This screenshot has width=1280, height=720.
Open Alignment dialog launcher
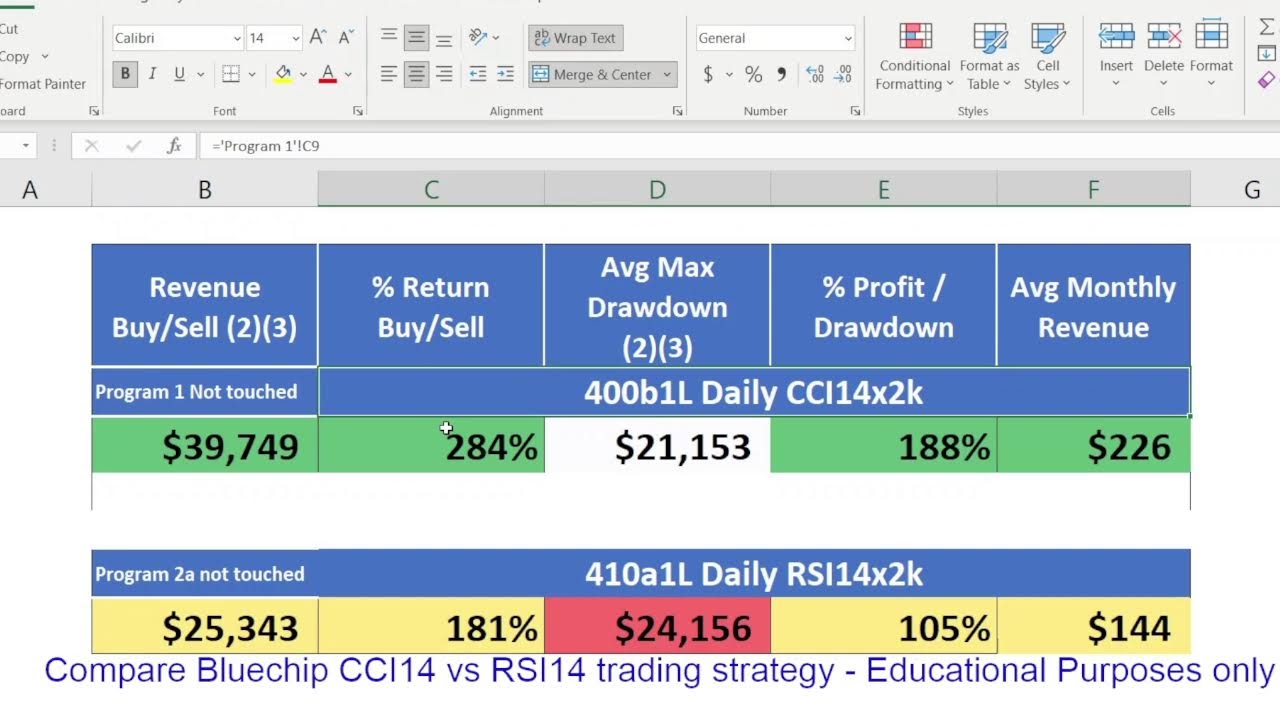[x=677, y=111]
